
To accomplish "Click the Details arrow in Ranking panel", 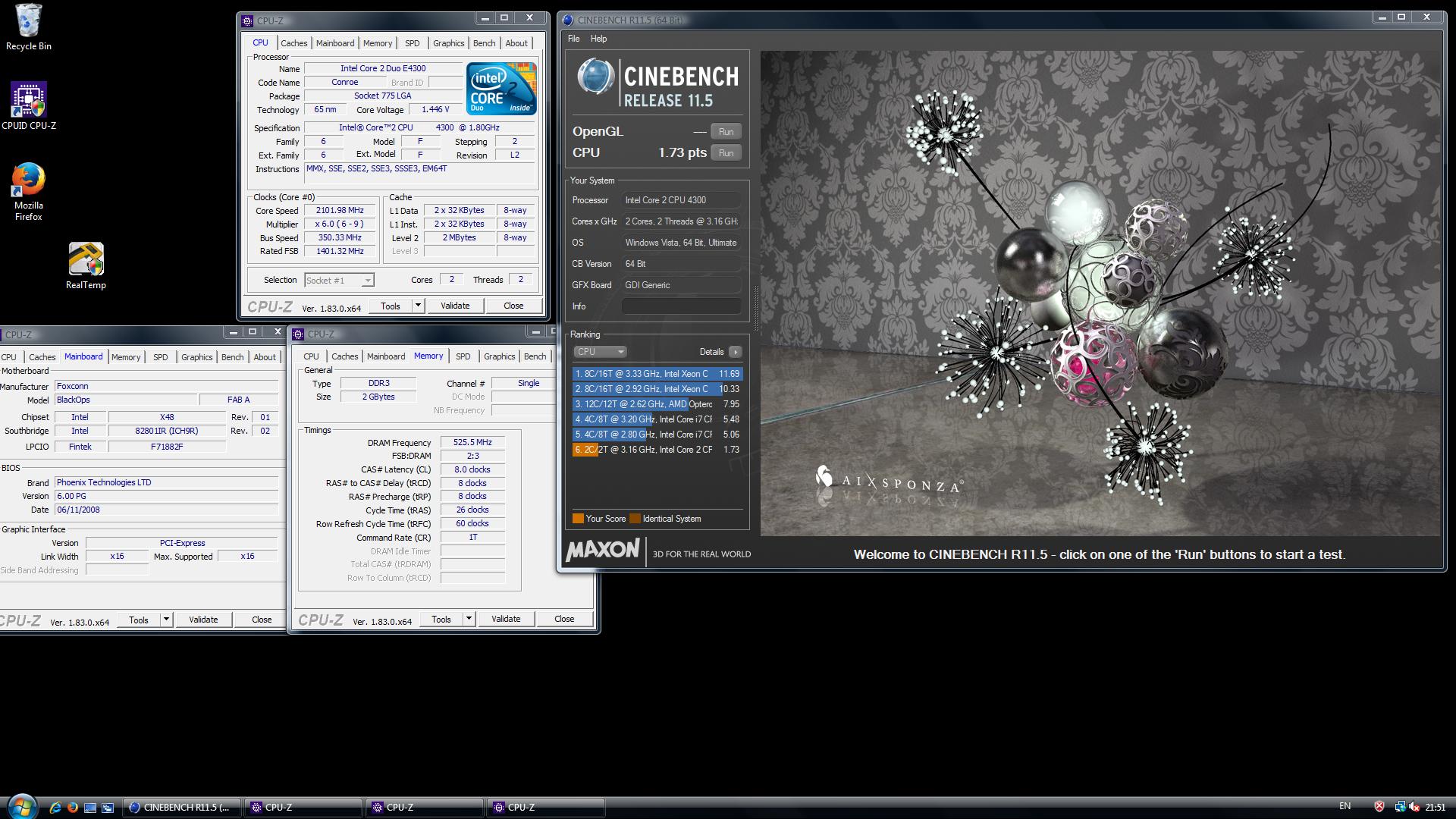I will coord(735,352).
